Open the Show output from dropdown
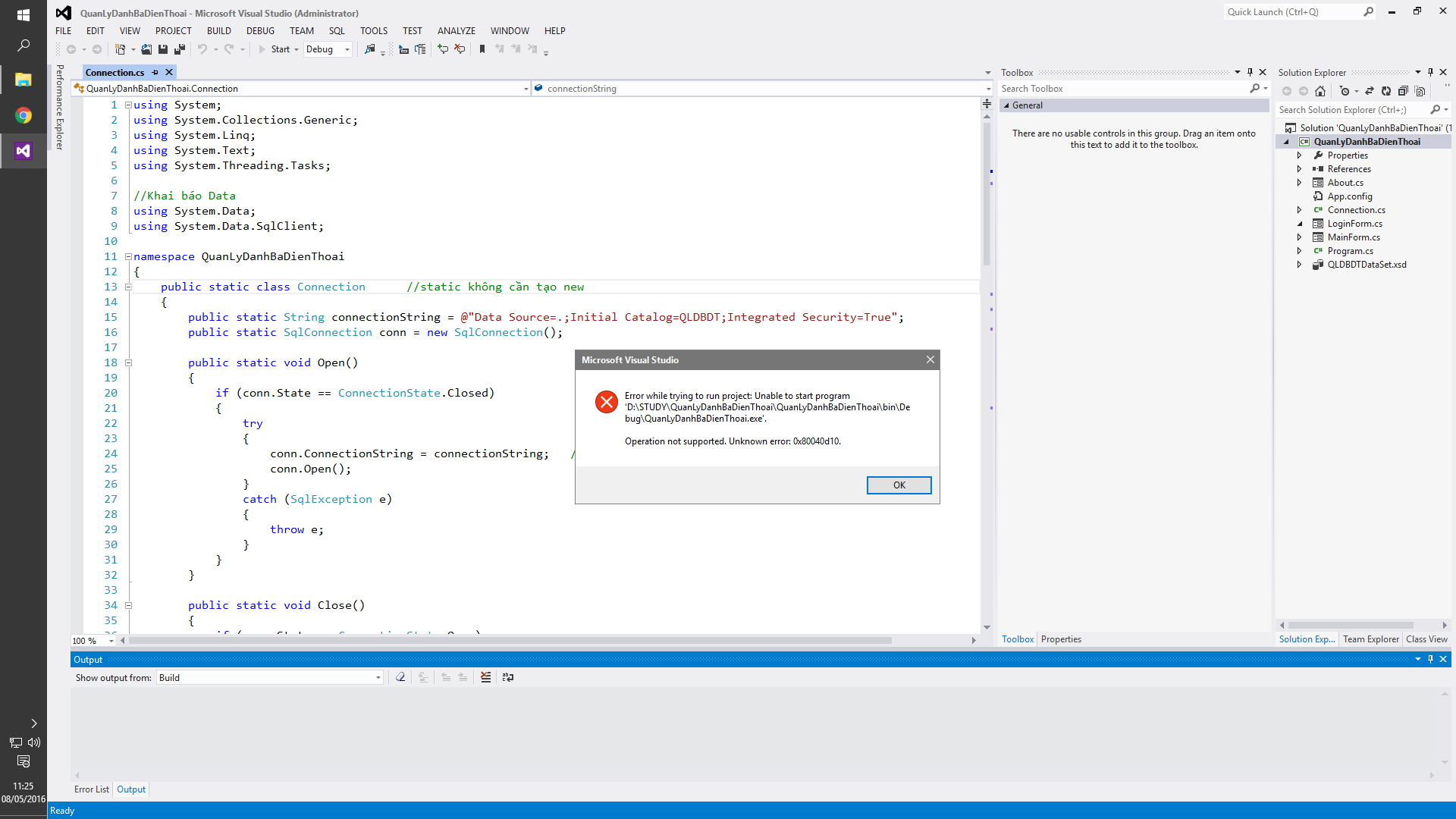Image resolution: width=1456 pixels, height=819 pixels. (270, 678)
